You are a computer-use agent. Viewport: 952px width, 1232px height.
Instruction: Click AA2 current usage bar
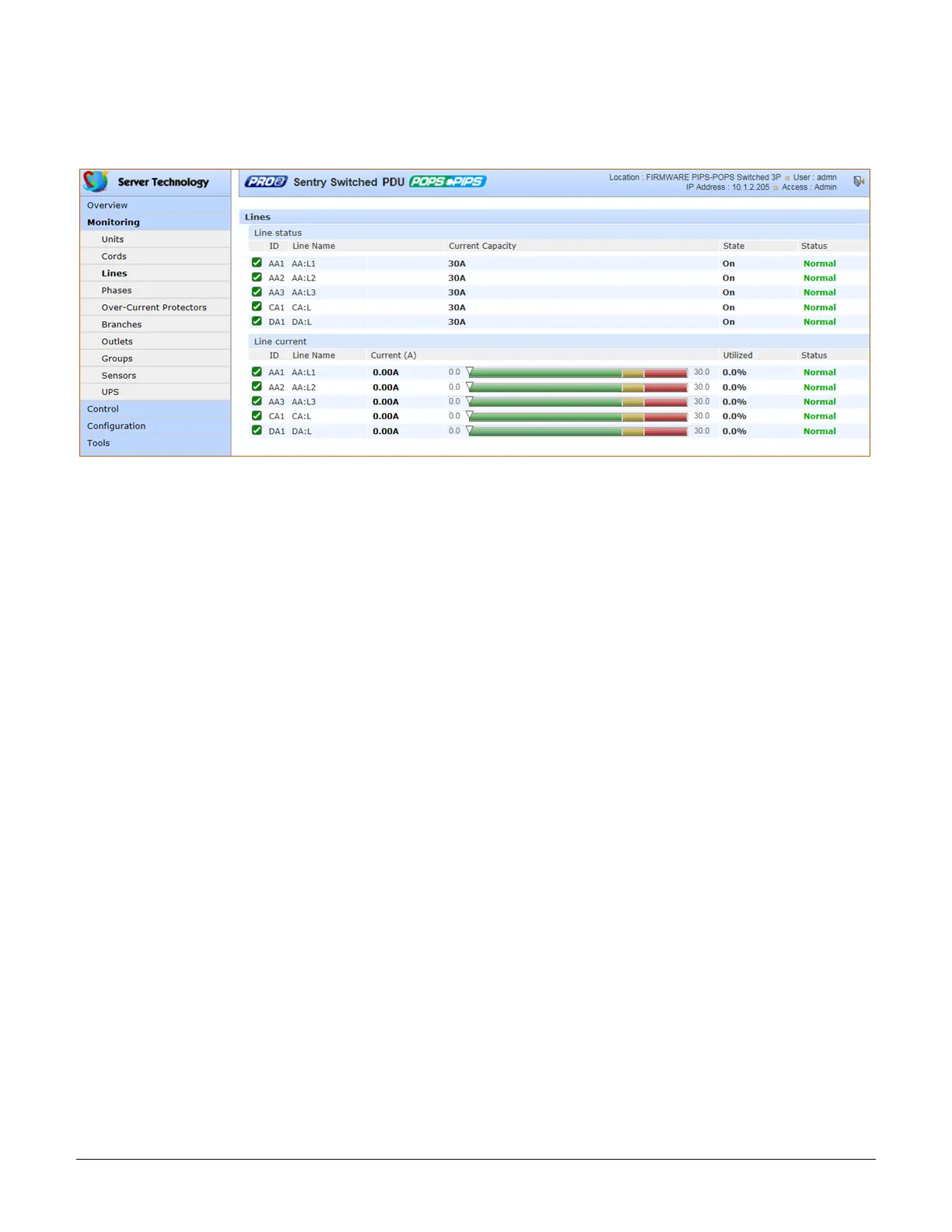(577, 387)
